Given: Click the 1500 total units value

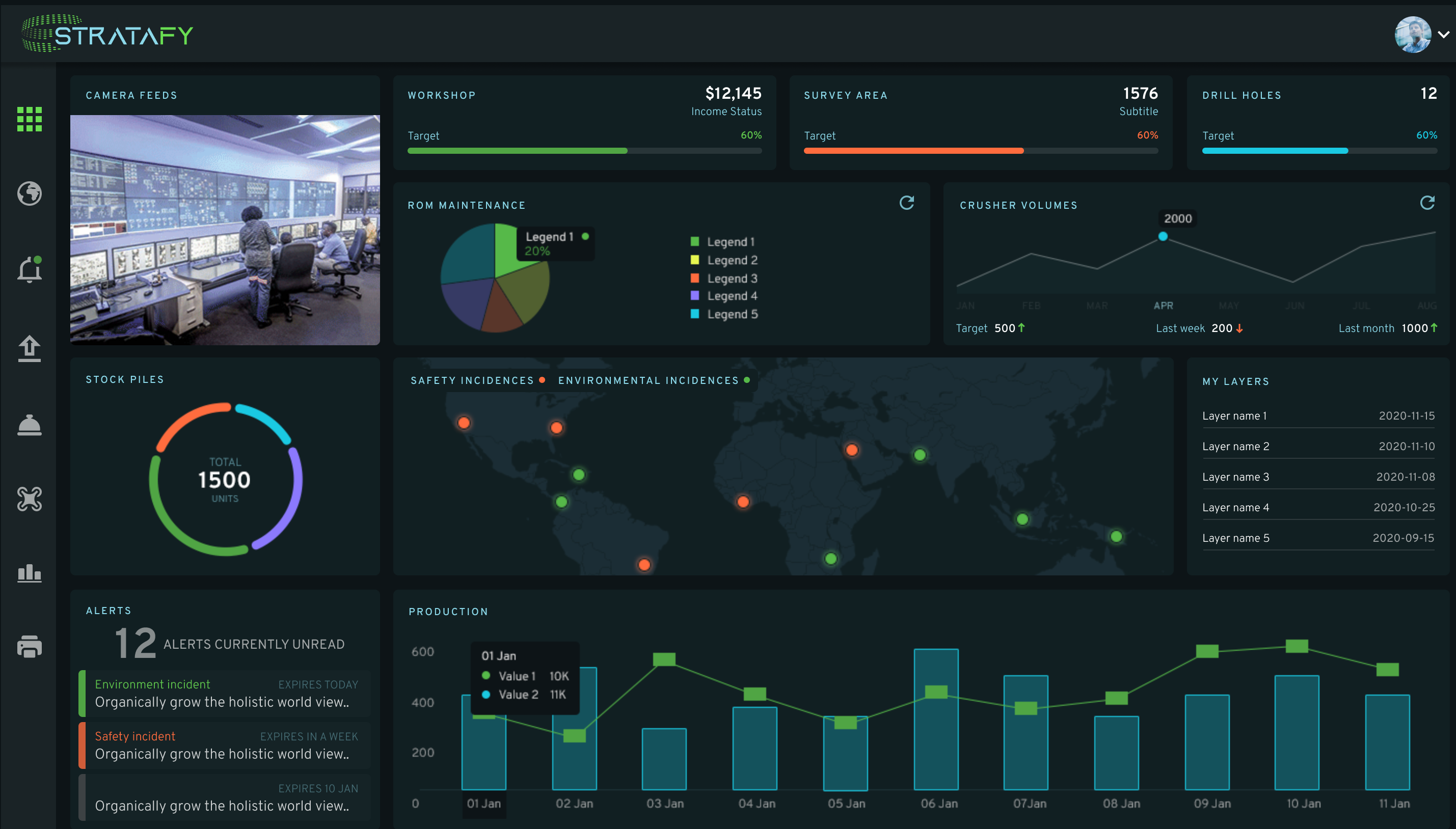Looking at the screenshot, I should click(225, 480).
